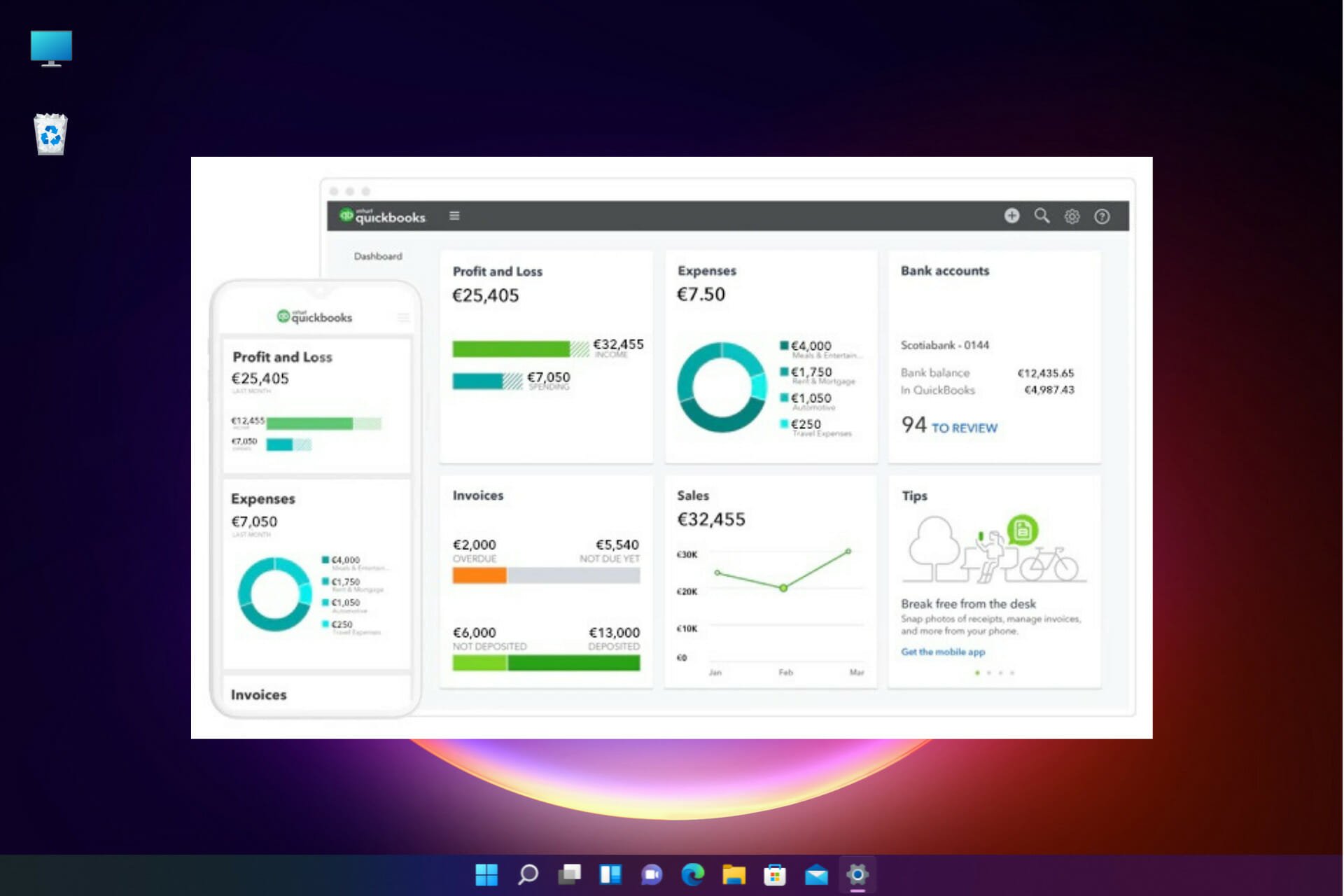Open File Explorer from the taskbar

[x=734, y=874]
